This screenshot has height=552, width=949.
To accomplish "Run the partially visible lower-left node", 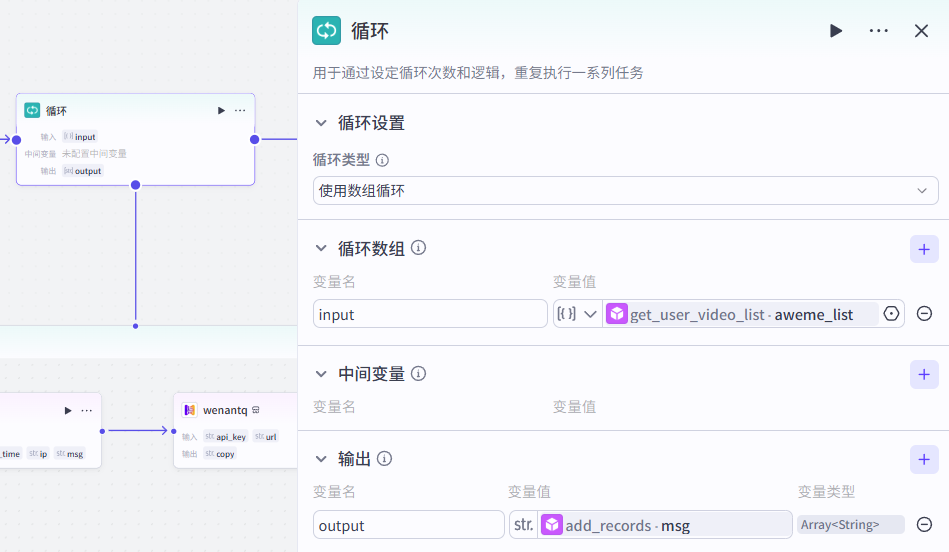I will click(68, 410).
